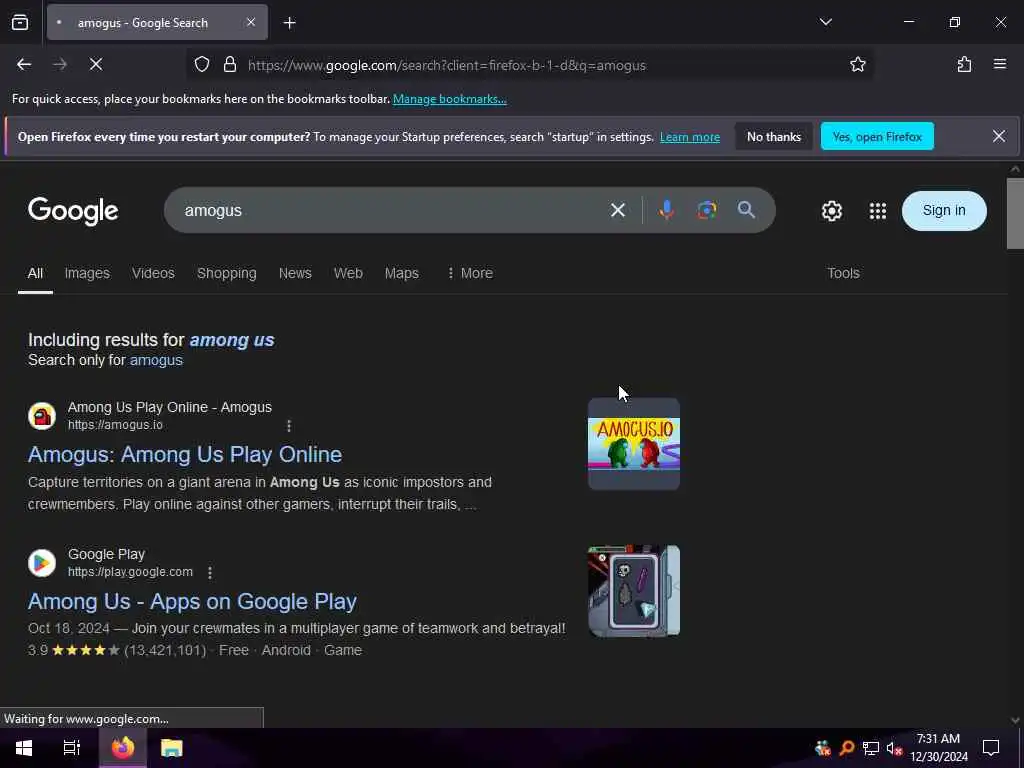This screenshot has height=768, width=1024.
Task: Open Amogus: Among Us Play Online result
Action: click(x=185, y=455)
